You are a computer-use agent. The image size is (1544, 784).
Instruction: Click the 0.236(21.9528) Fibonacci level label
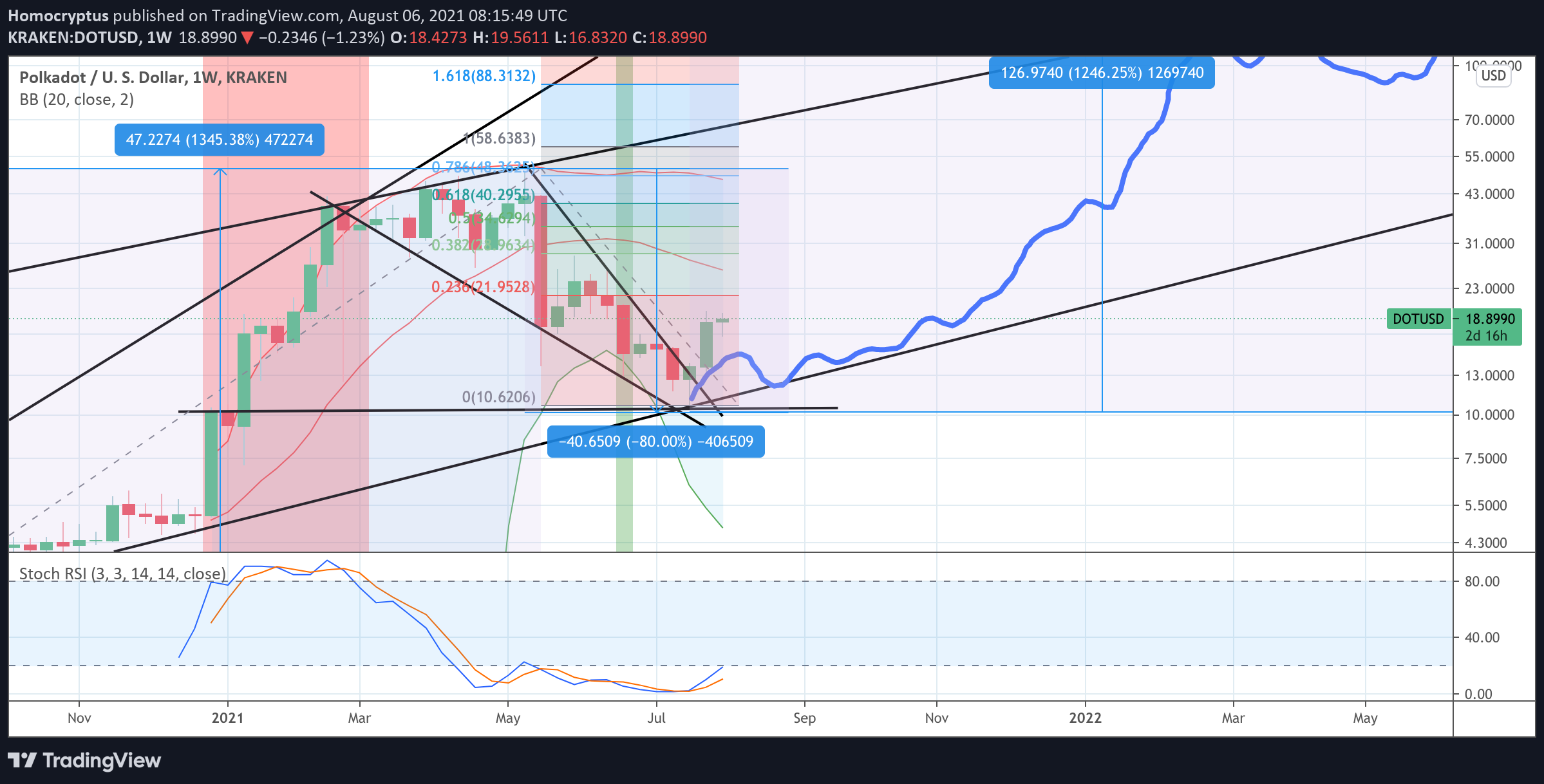pos(484,286)
